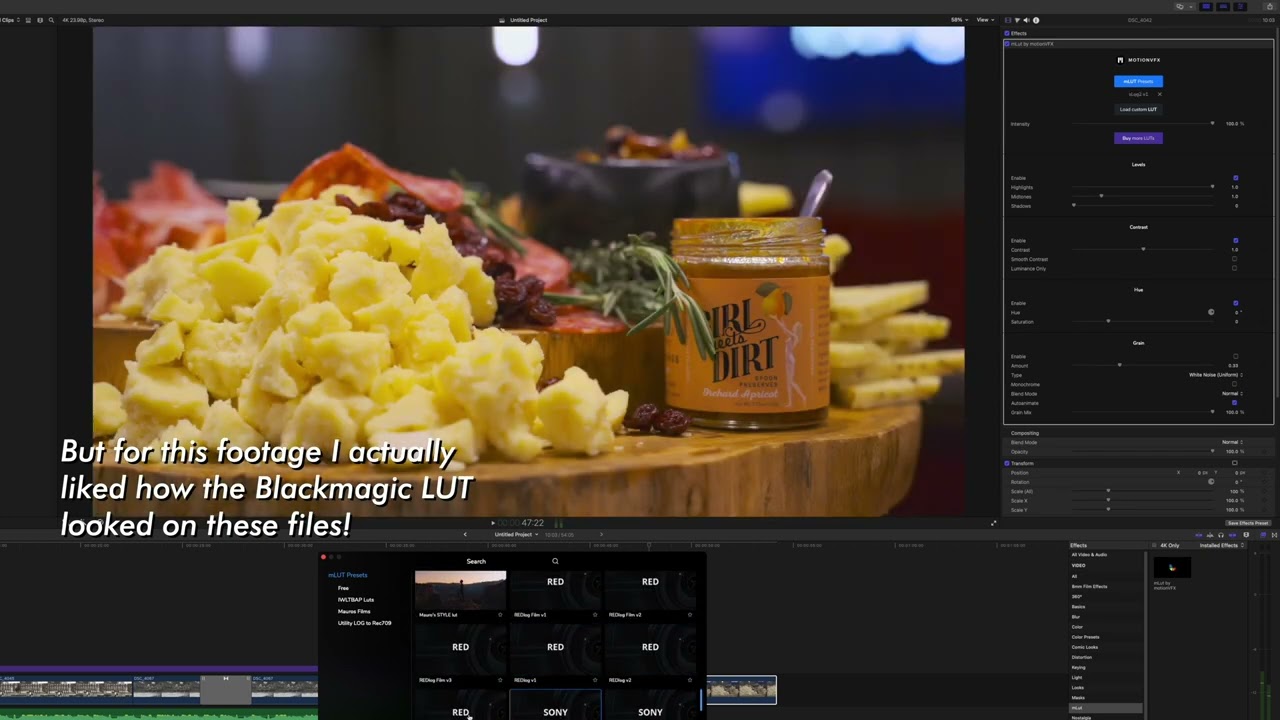Enable the Monochrome checkbox
The height and width of the screenshot is (720, 1280).
click(1235, 384)
